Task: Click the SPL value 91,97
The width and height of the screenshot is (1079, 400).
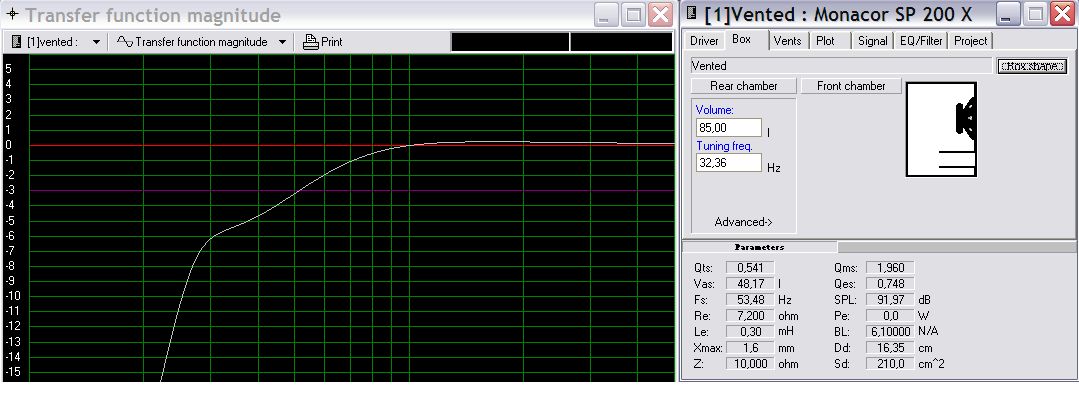Action: pos(890,299)
